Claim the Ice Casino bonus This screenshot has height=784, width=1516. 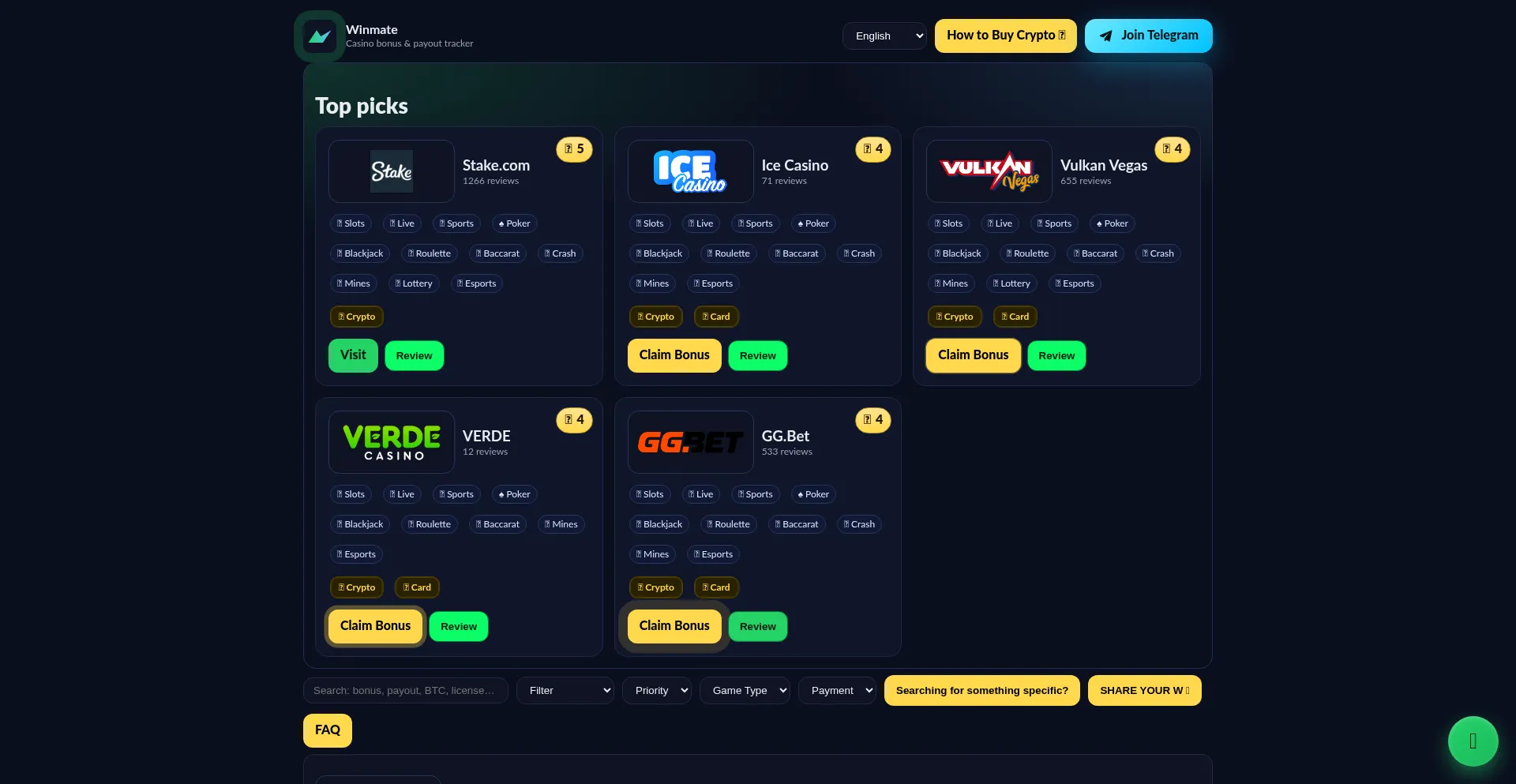point(674,355)
